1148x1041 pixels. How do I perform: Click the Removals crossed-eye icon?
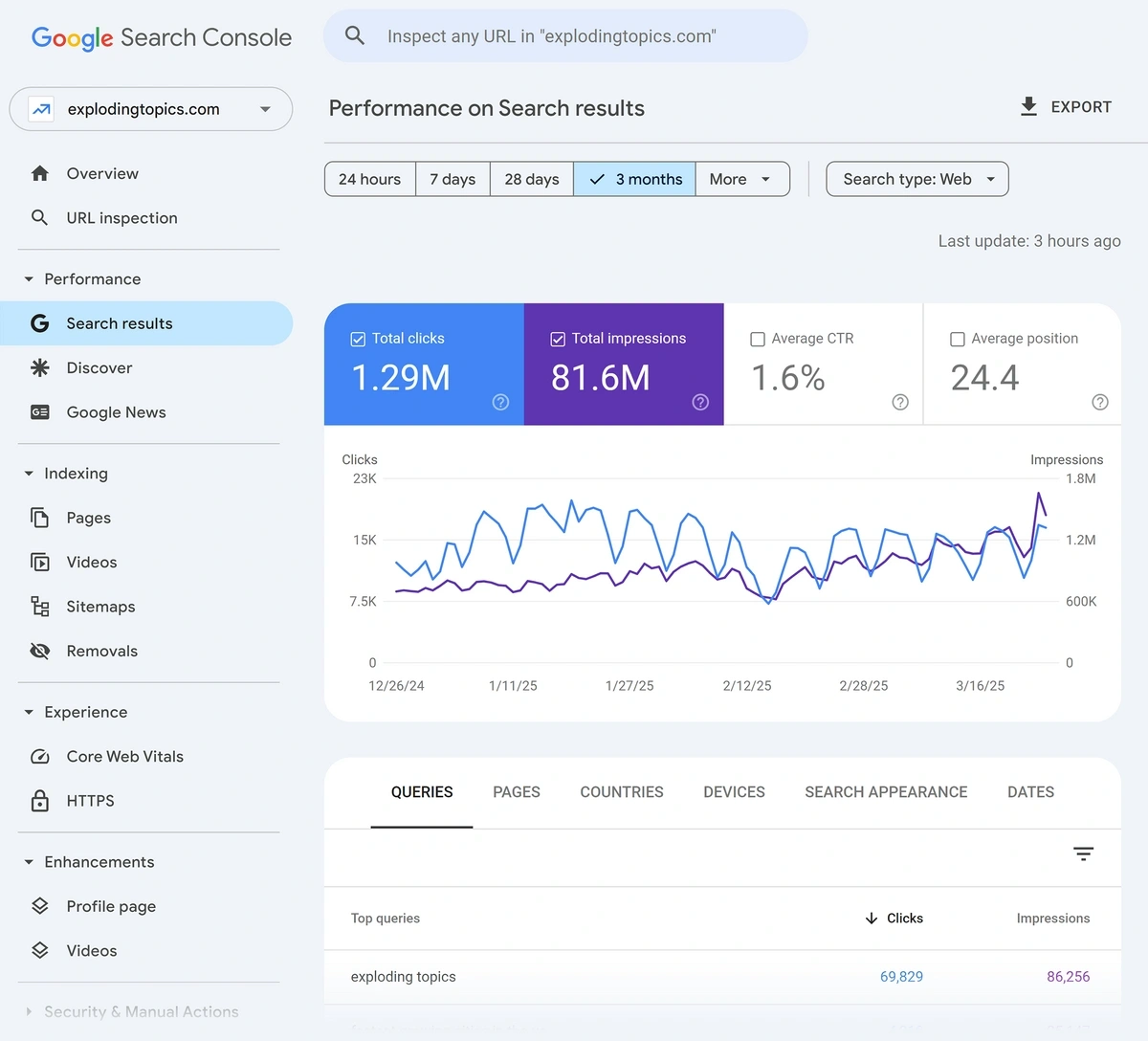(40, 651)
